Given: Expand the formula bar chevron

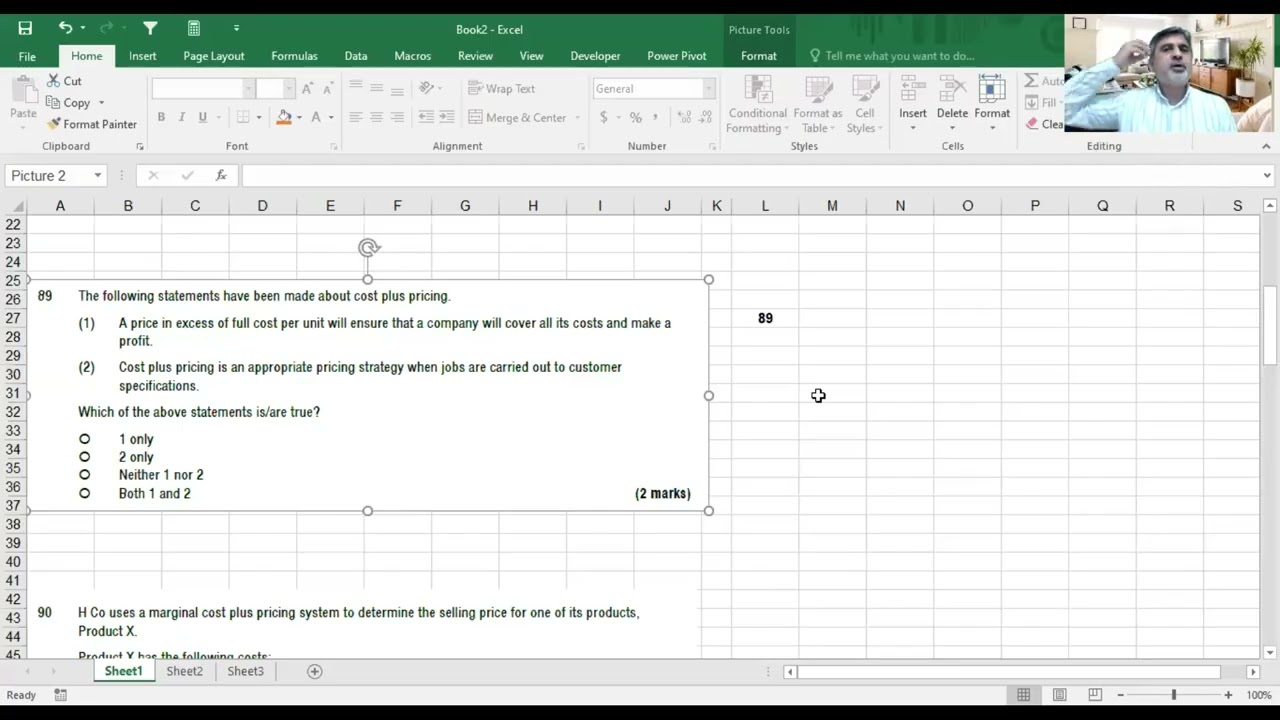Looking at the screenshot, I should pos(1267,176).
